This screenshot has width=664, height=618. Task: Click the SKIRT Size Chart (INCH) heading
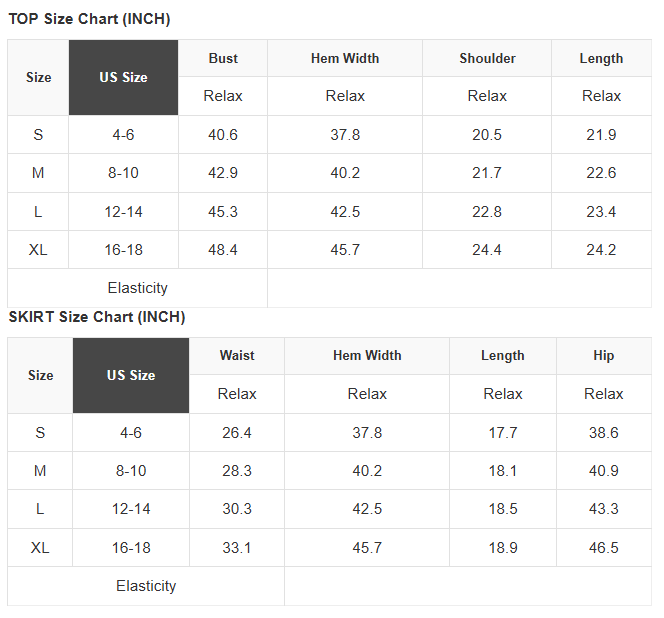tap(97, 317)
